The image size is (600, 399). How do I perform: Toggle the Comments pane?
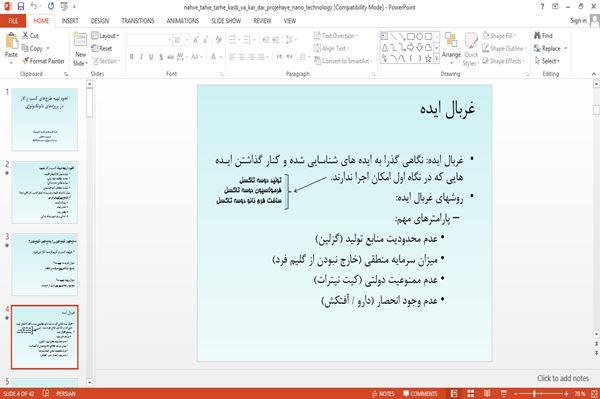tap(420, 394)
